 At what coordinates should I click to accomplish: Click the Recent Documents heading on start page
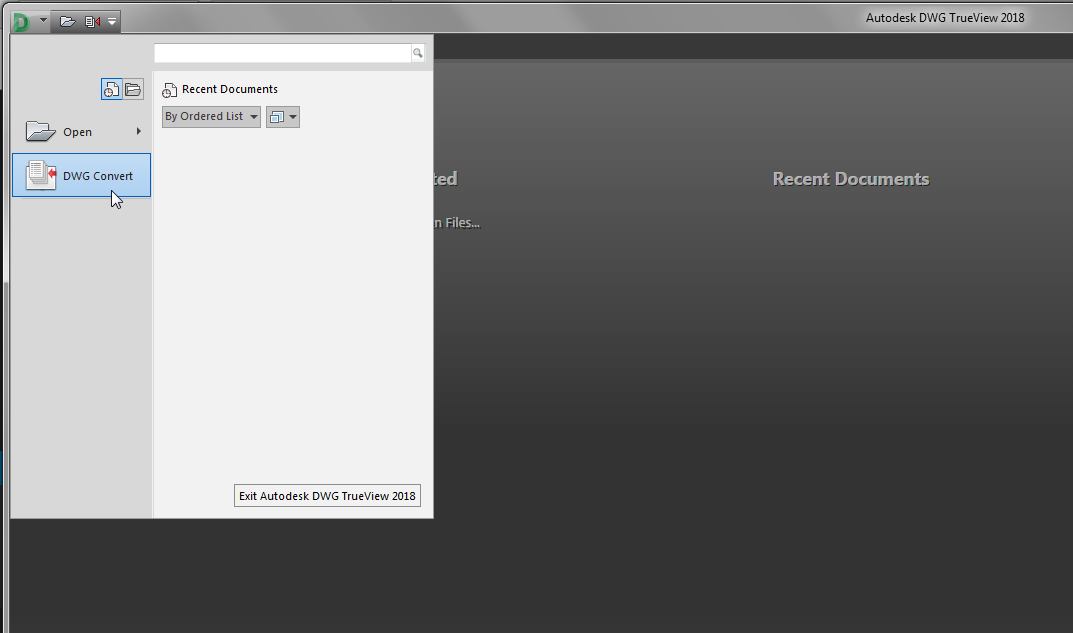coord(851,179)
